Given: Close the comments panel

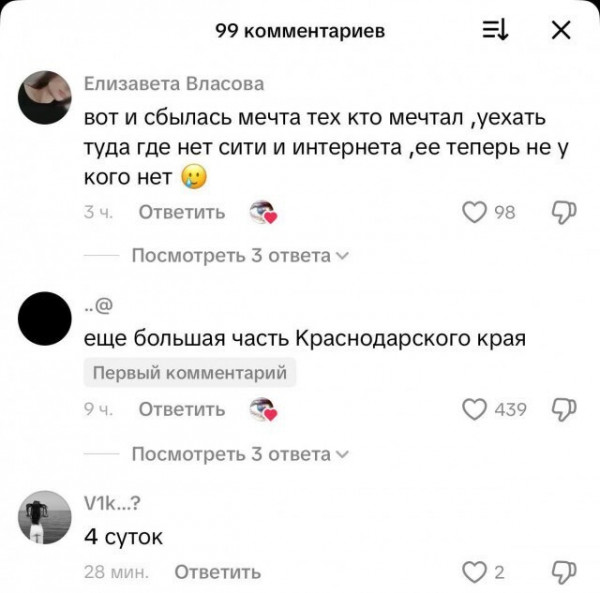Looking at the screenshot, I should pyautogui.click(x=561, y=30).
